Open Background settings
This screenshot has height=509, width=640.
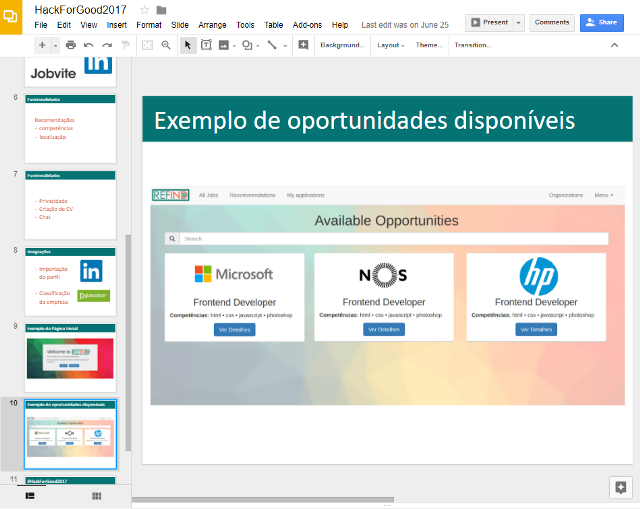(342, 45)
